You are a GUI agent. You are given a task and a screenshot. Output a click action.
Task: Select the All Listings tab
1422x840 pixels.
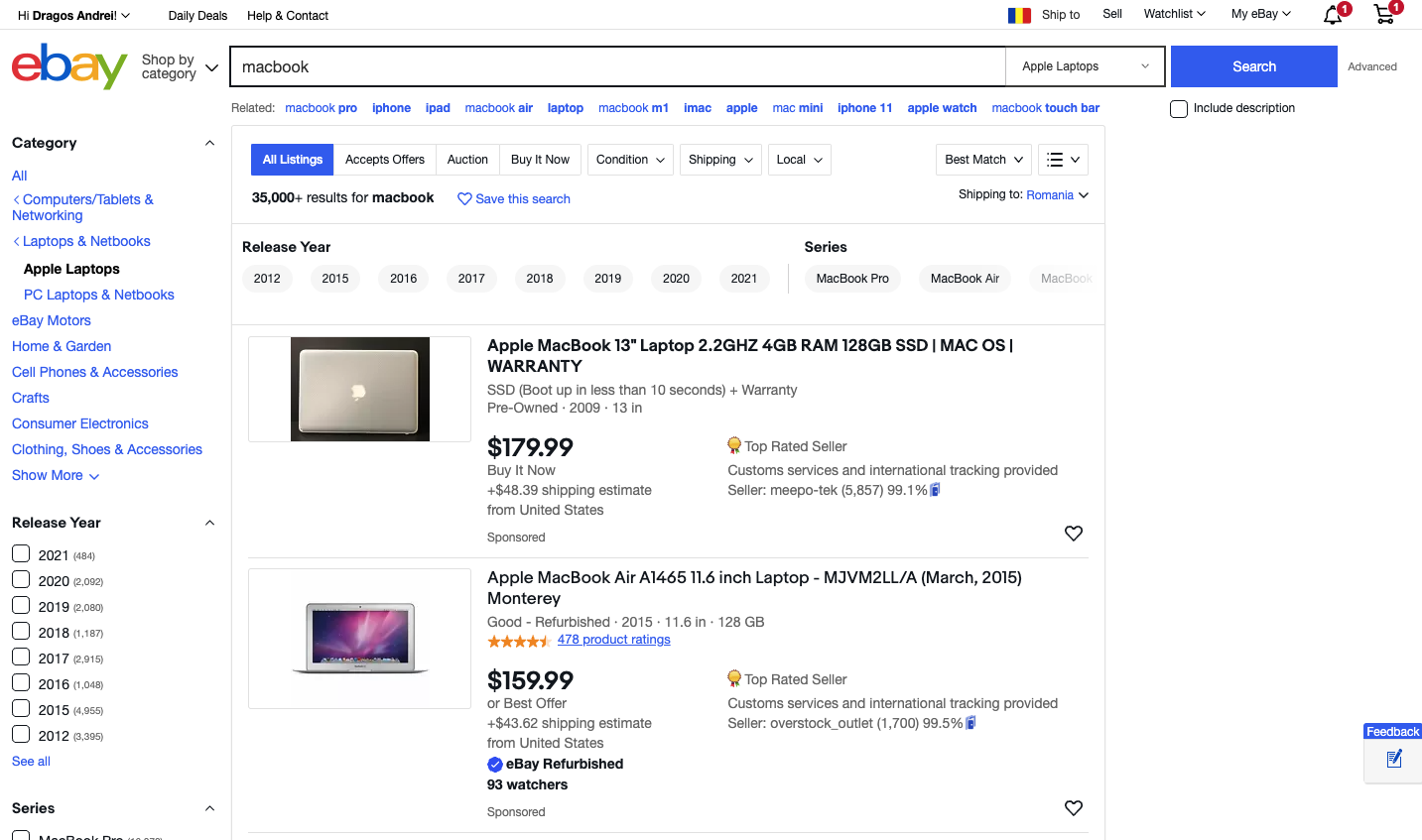293,160
